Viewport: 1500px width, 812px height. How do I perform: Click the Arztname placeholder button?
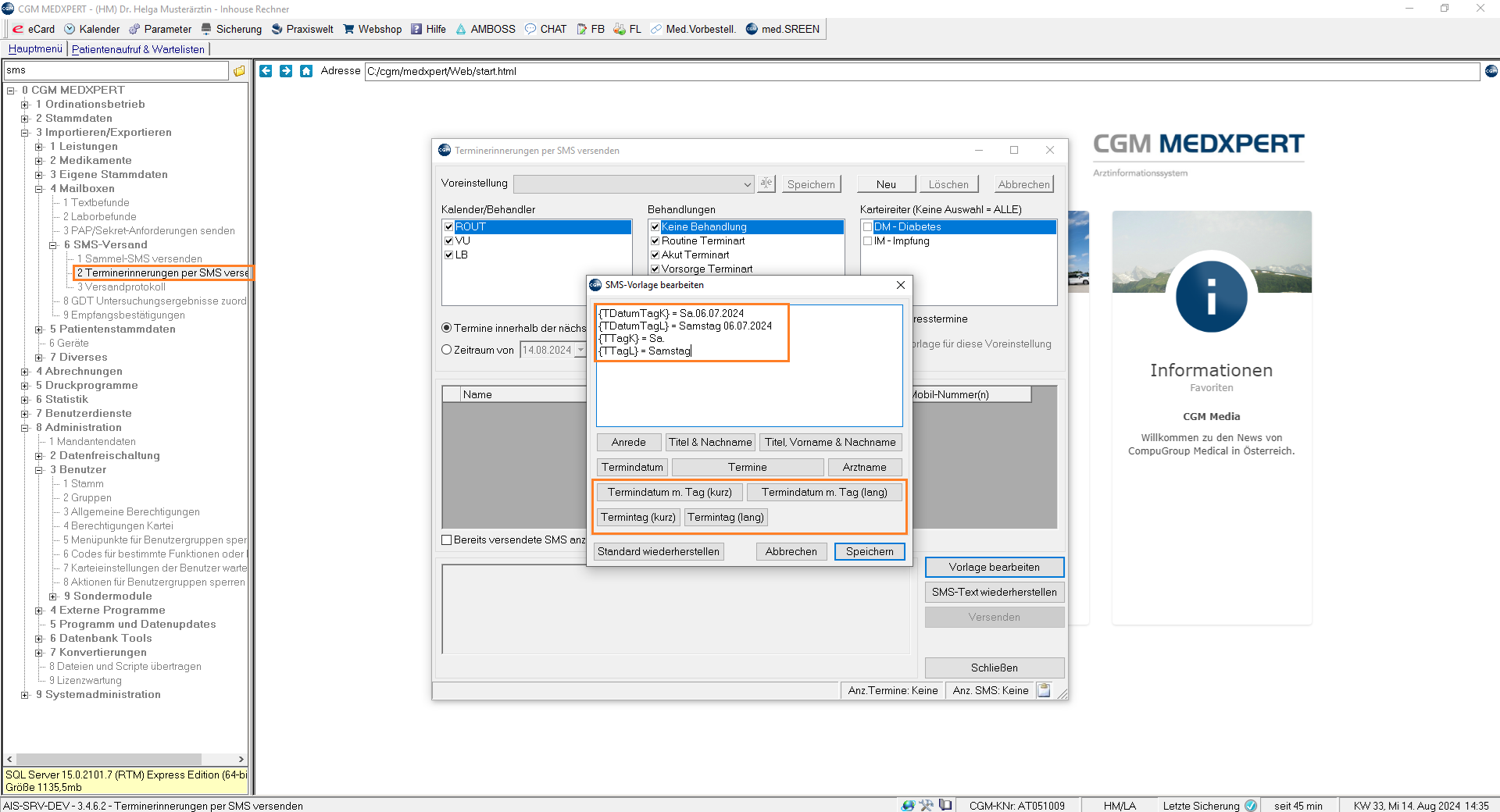point(864,467)
